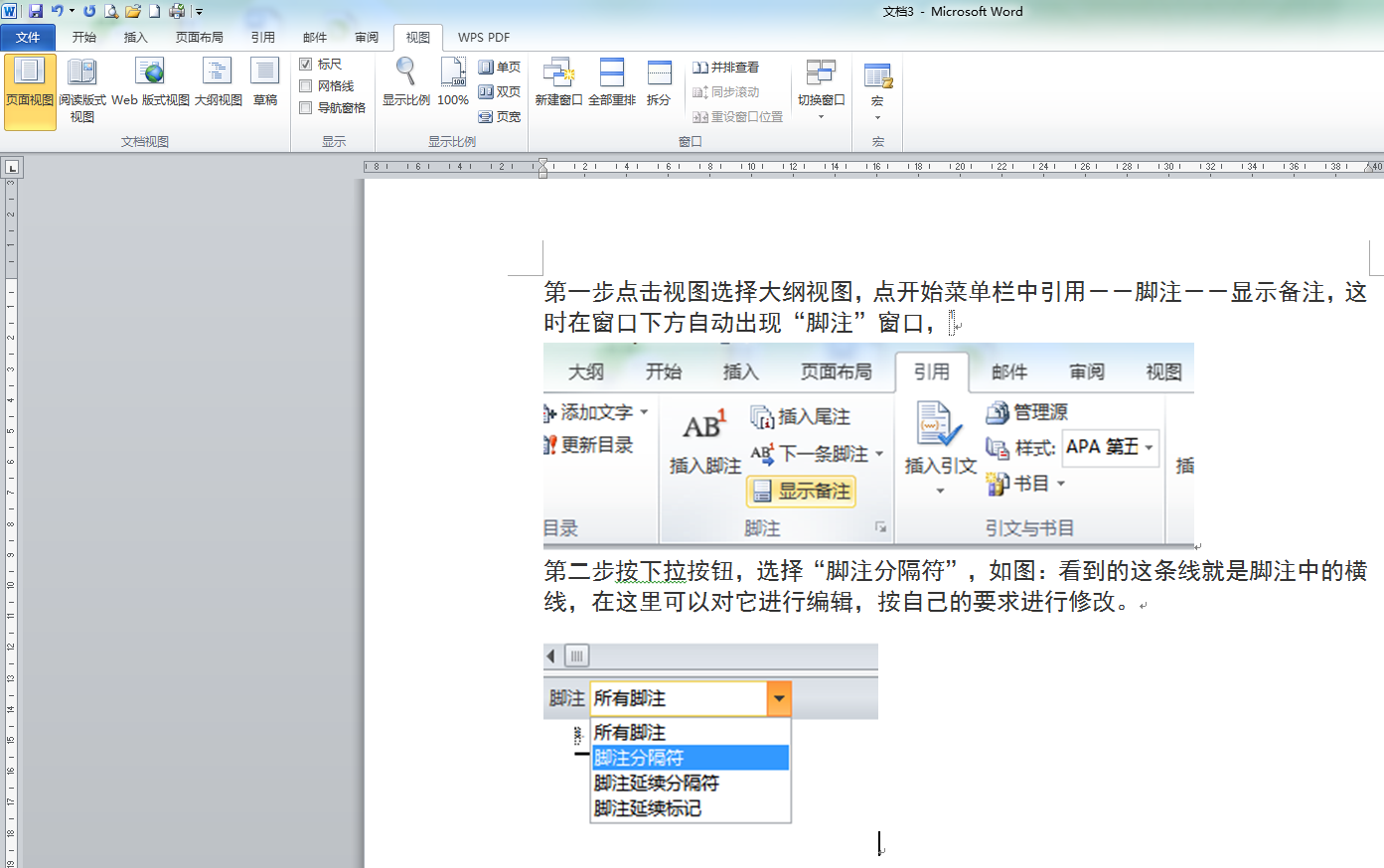Viewport: 1384px width, 868px height.
Task: Click the 宏 macros icon
Action: pos(877,75)
